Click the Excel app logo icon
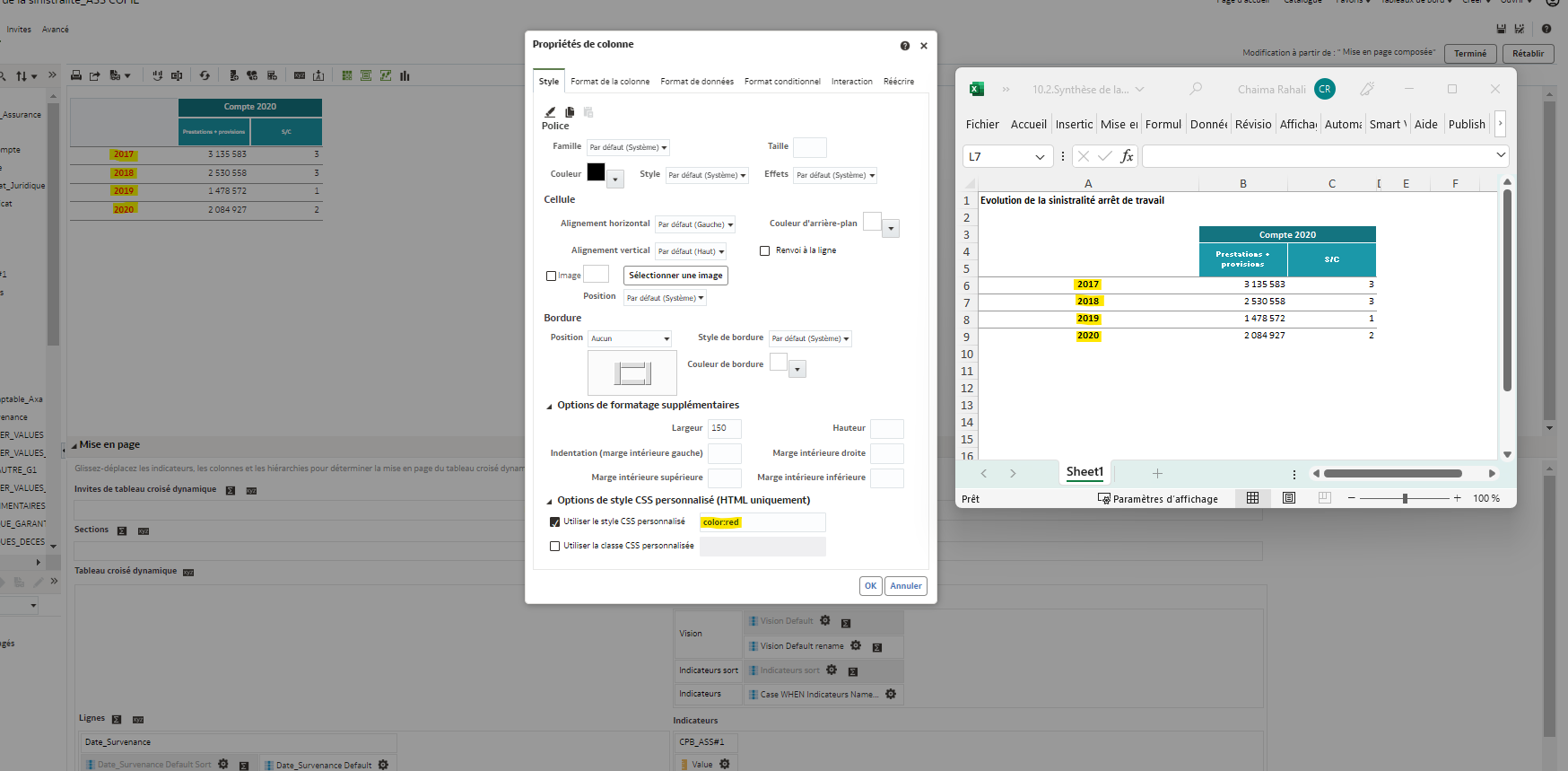This screenshot has width=1568, height=771. [x=977, y=89]
